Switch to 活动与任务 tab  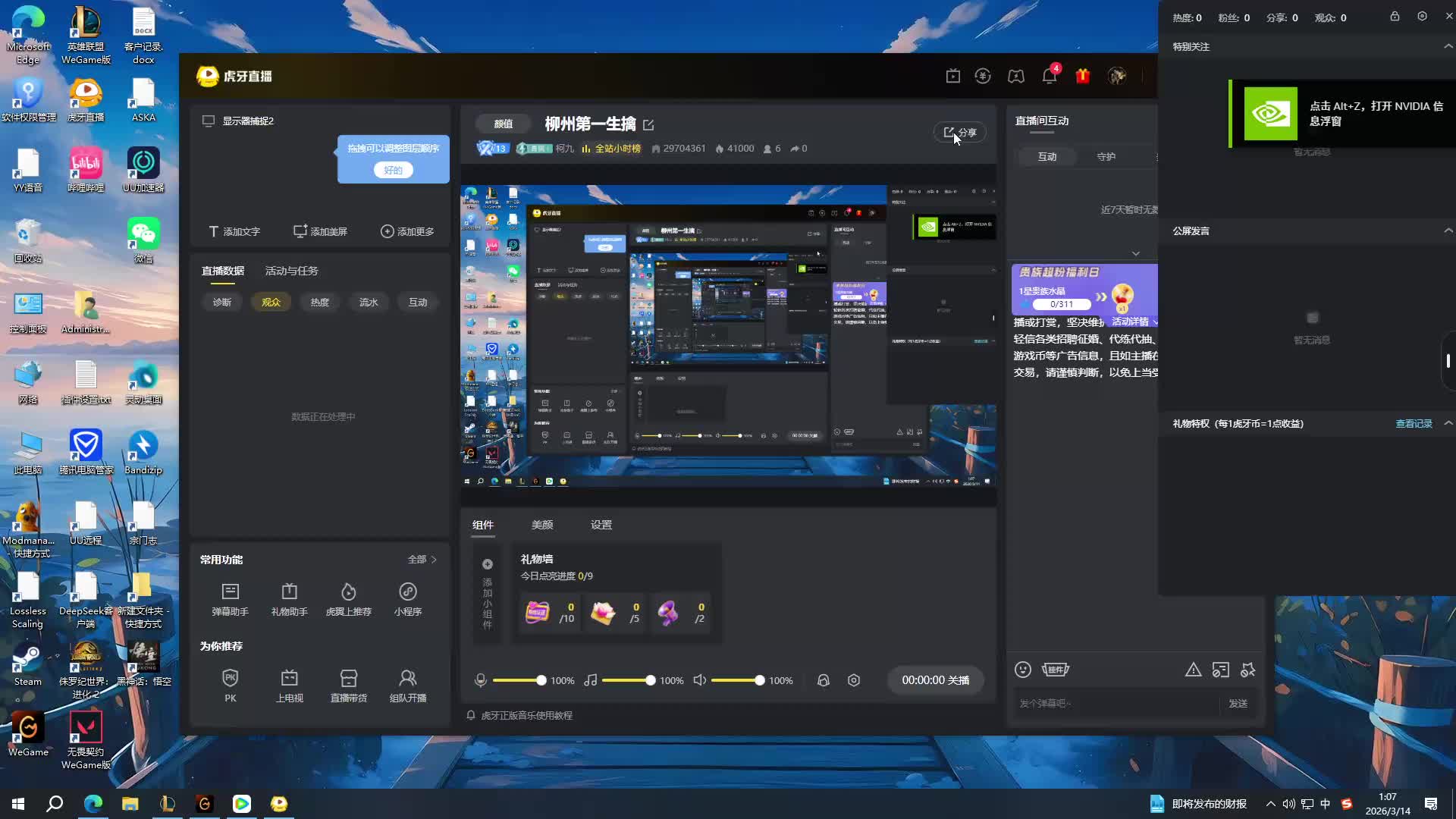[291, 271]
